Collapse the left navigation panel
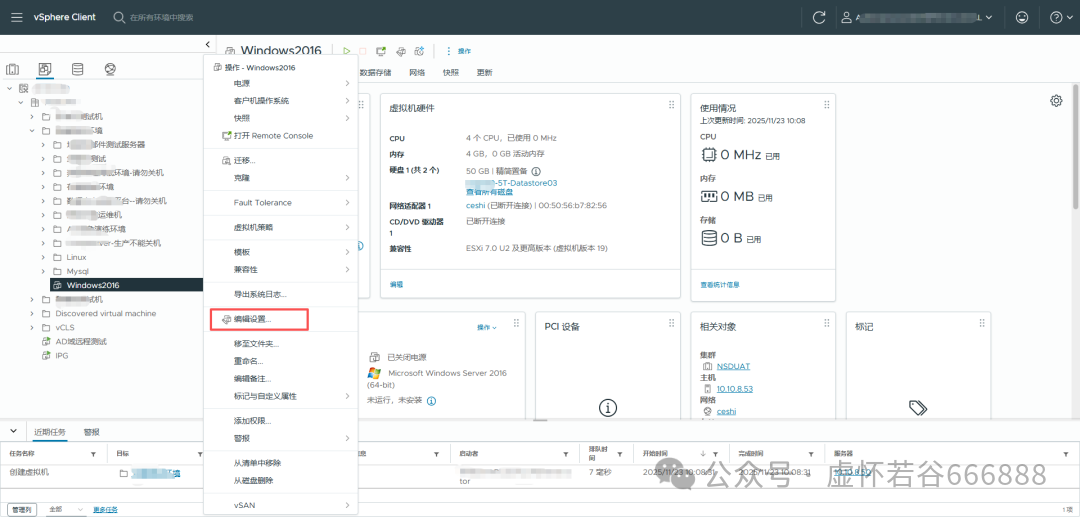1080x517 pixels. pyautogui.click(x=207, y=44)
